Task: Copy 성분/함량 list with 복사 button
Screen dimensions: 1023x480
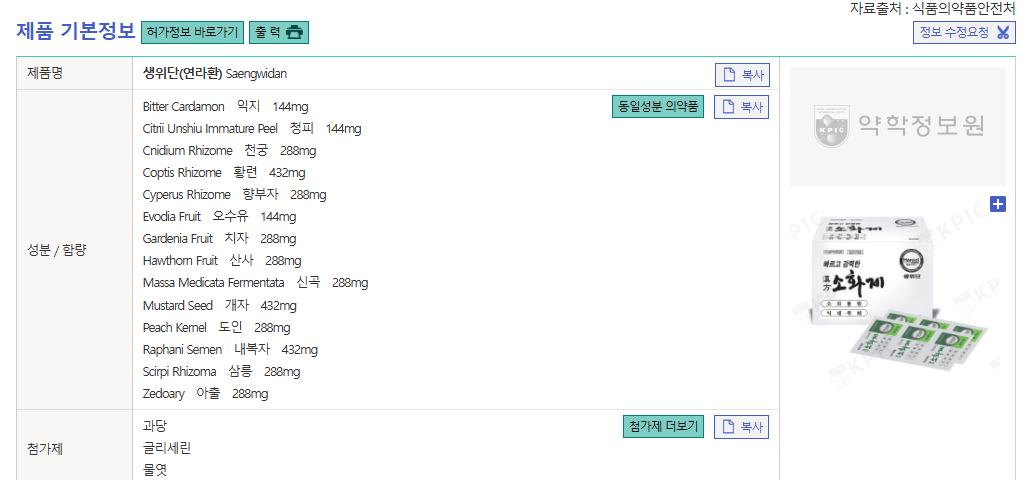Action: coord(742,107)
